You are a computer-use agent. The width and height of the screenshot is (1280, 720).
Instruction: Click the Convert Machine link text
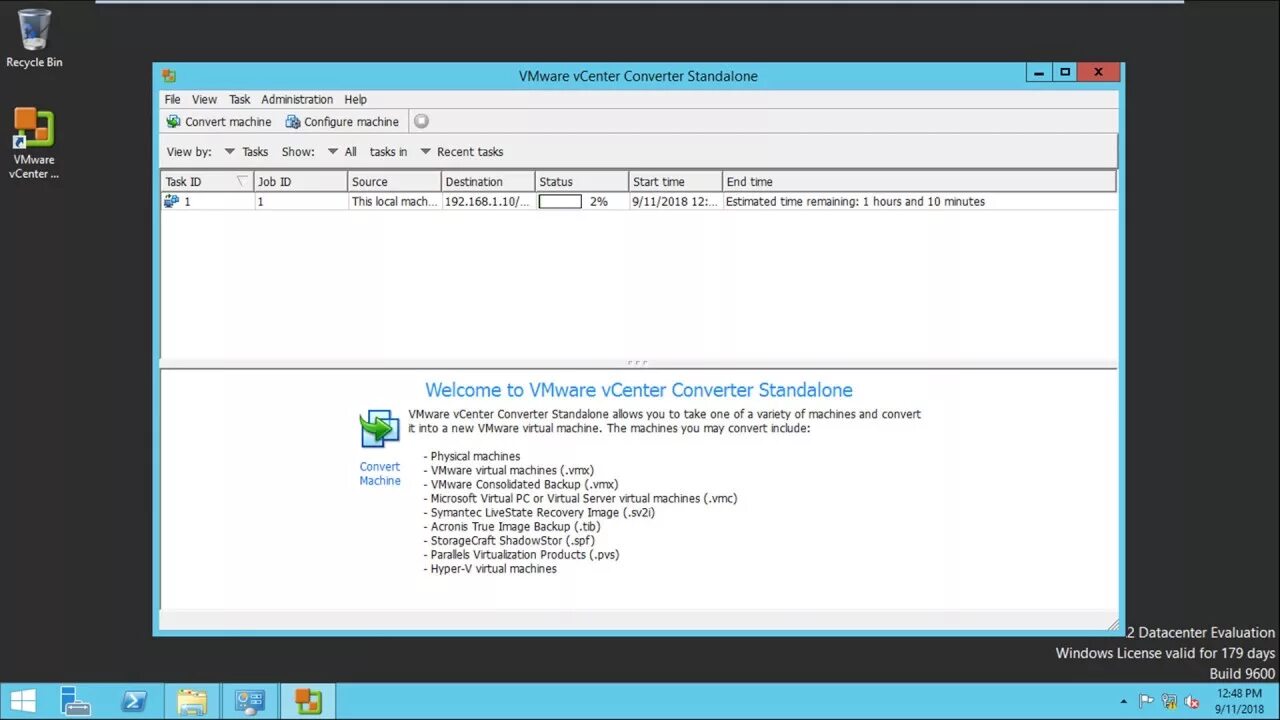tap(380, 474)
